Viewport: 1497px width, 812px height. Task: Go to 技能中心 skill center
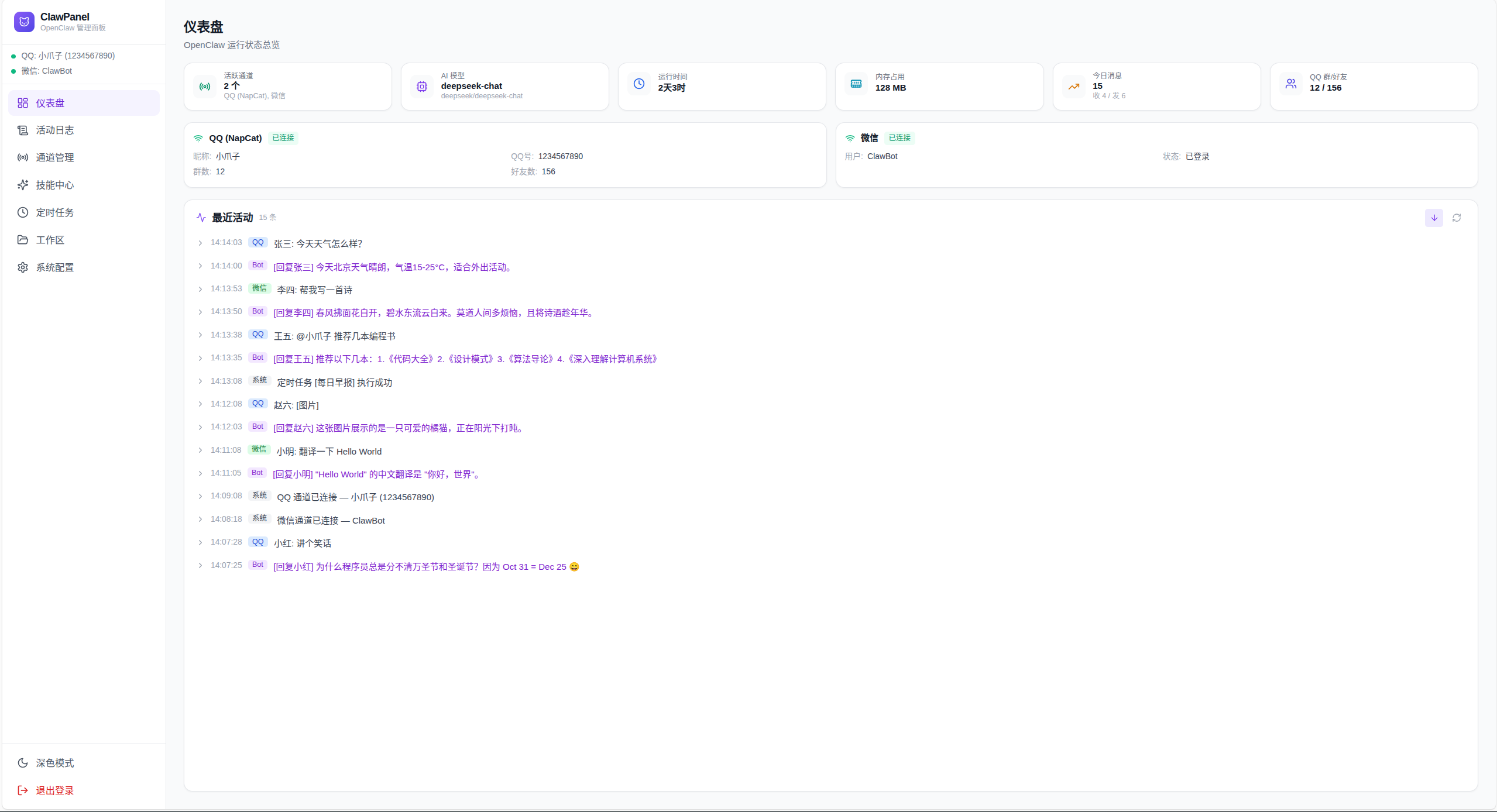pos(54,185)
